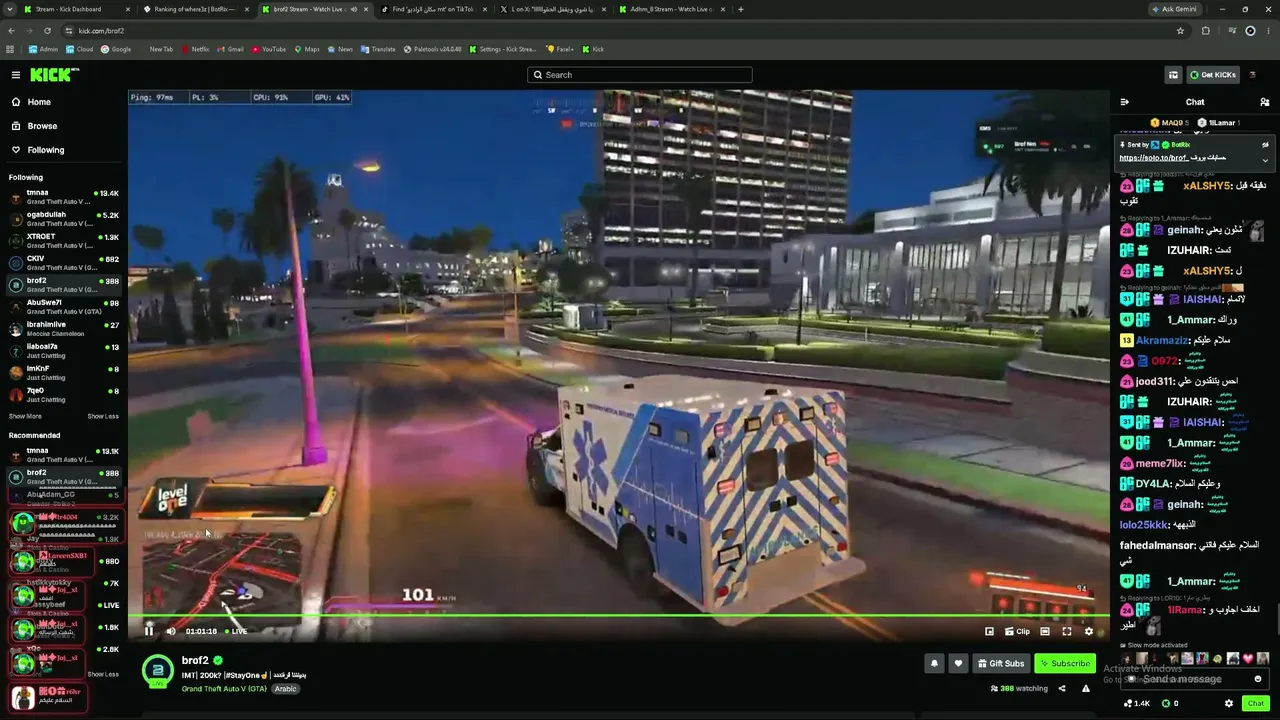
Task: Click the green video progress bar
Action: coord(620,616)
